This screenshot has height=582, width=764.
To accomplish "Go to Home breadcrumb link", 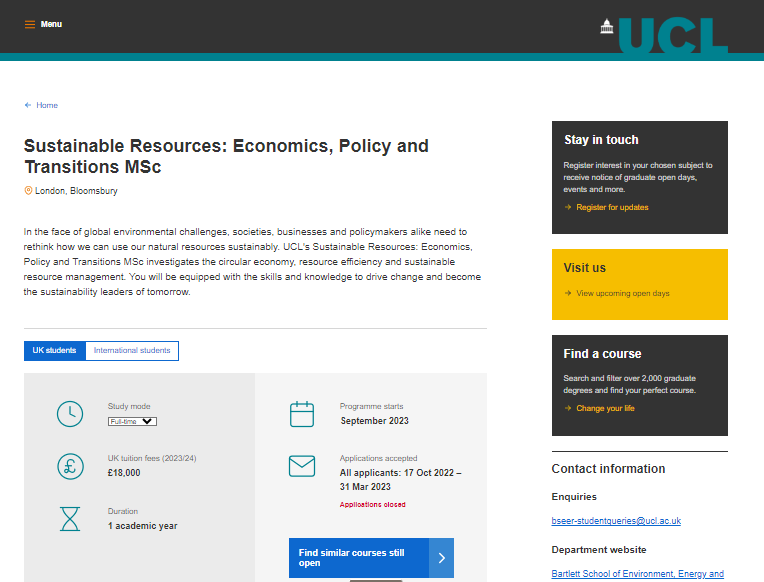I will (x=47, y=105).
